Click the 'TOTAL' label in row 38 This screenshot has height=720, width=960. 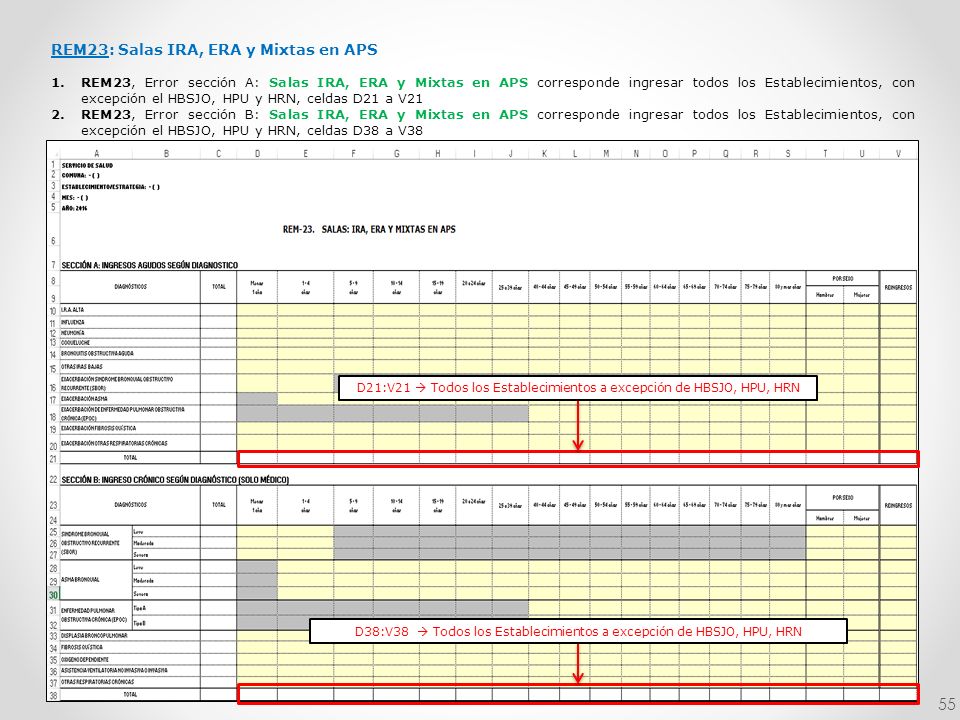[130, 695]
